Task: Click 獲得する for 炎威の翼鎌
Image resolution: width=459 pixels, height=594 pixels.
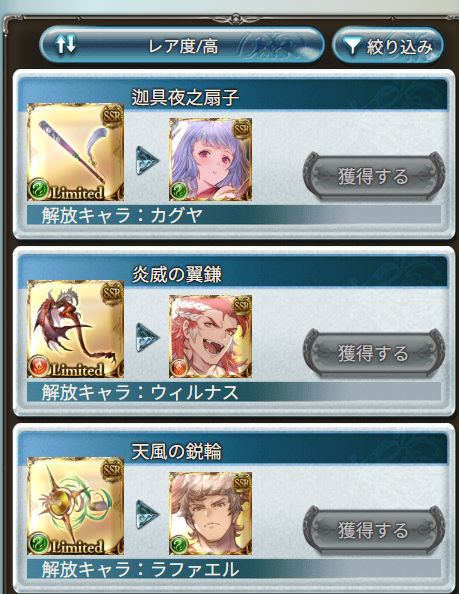Action: [x=373, y=353]
